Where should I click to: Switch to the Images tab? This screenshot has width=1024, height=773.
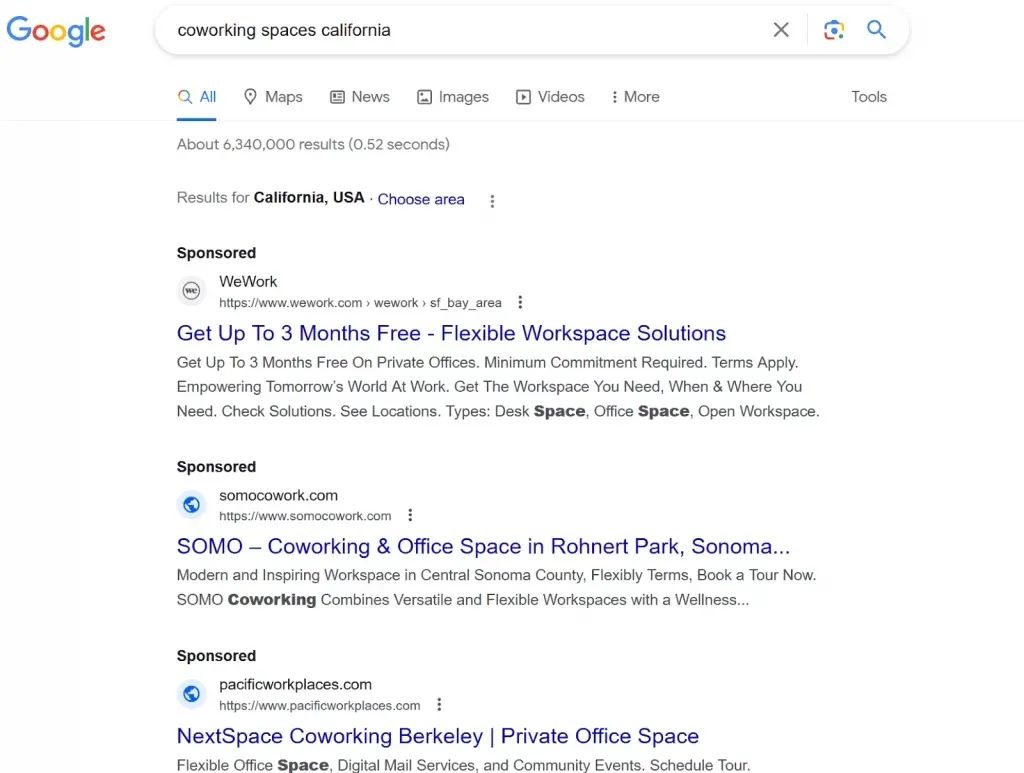pyautogui.click(x=453, y=97)
